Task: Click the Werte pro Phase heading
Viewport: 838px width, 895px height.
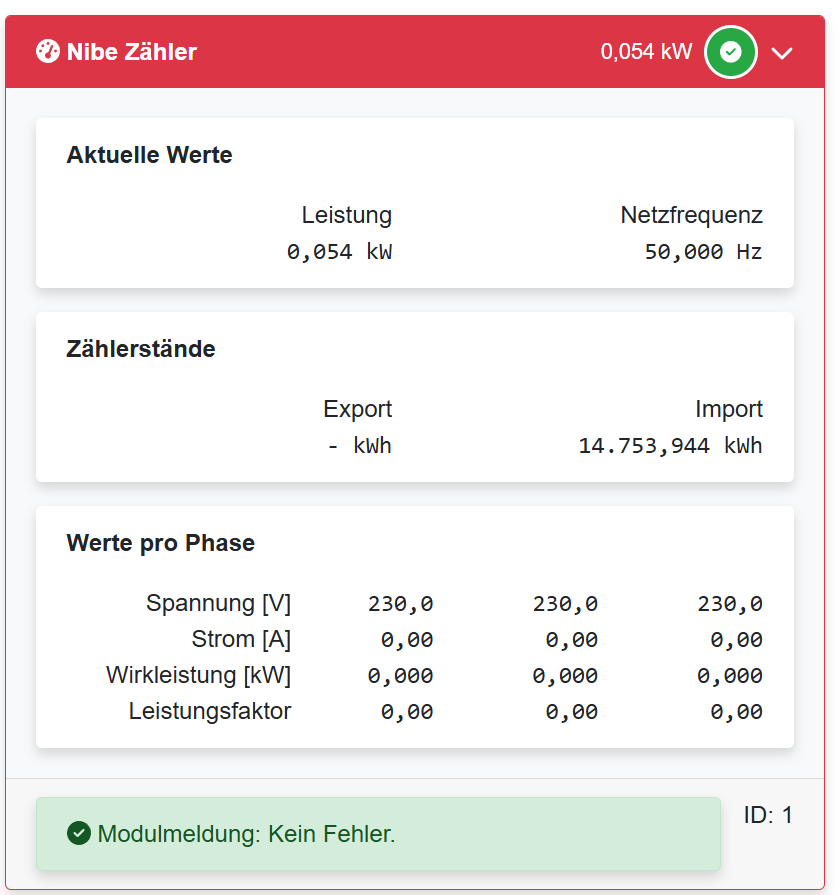Action: pos(160,543)
